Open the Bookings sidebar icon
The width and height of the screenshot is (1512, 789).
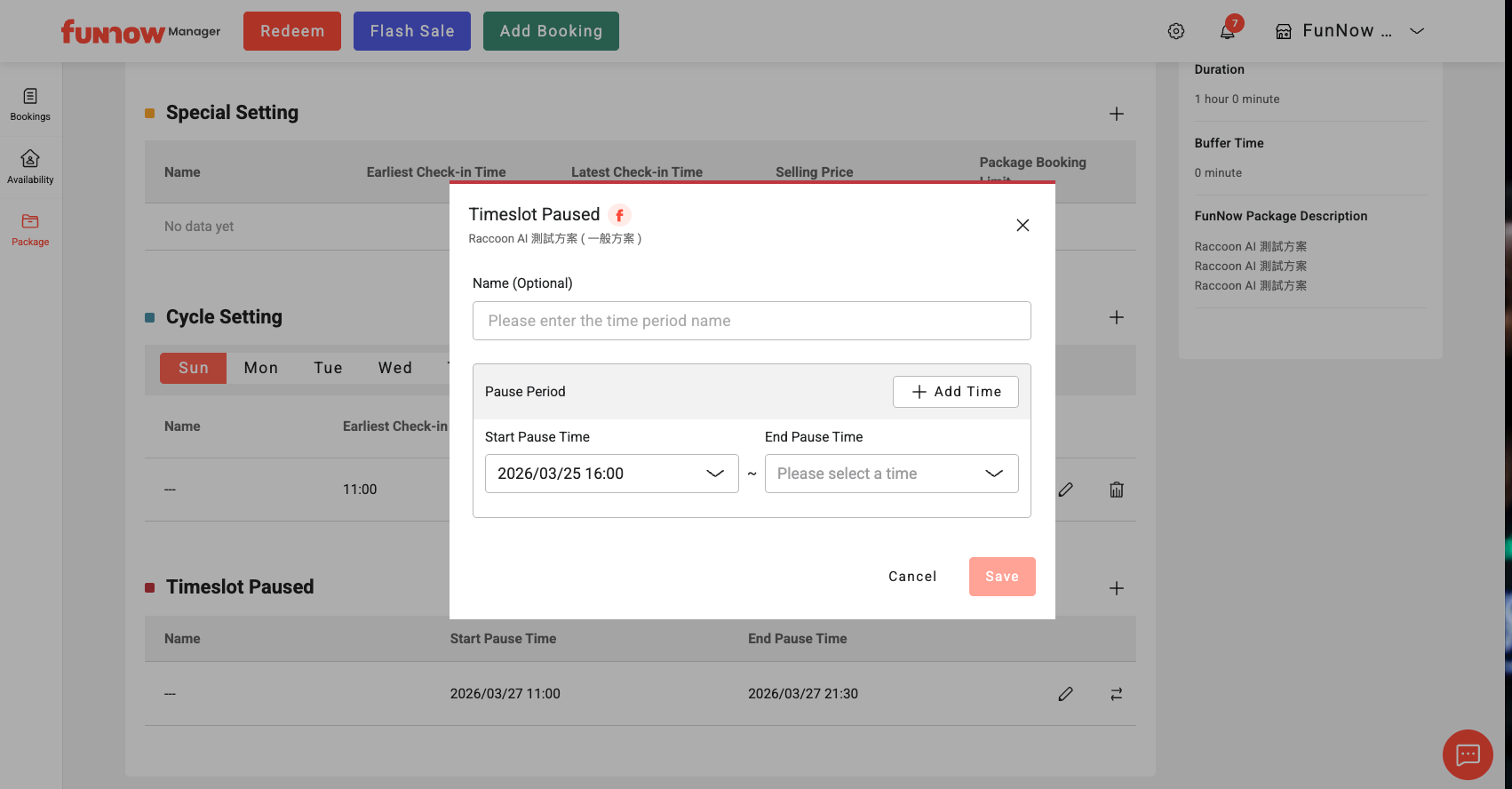coord(30,104)
